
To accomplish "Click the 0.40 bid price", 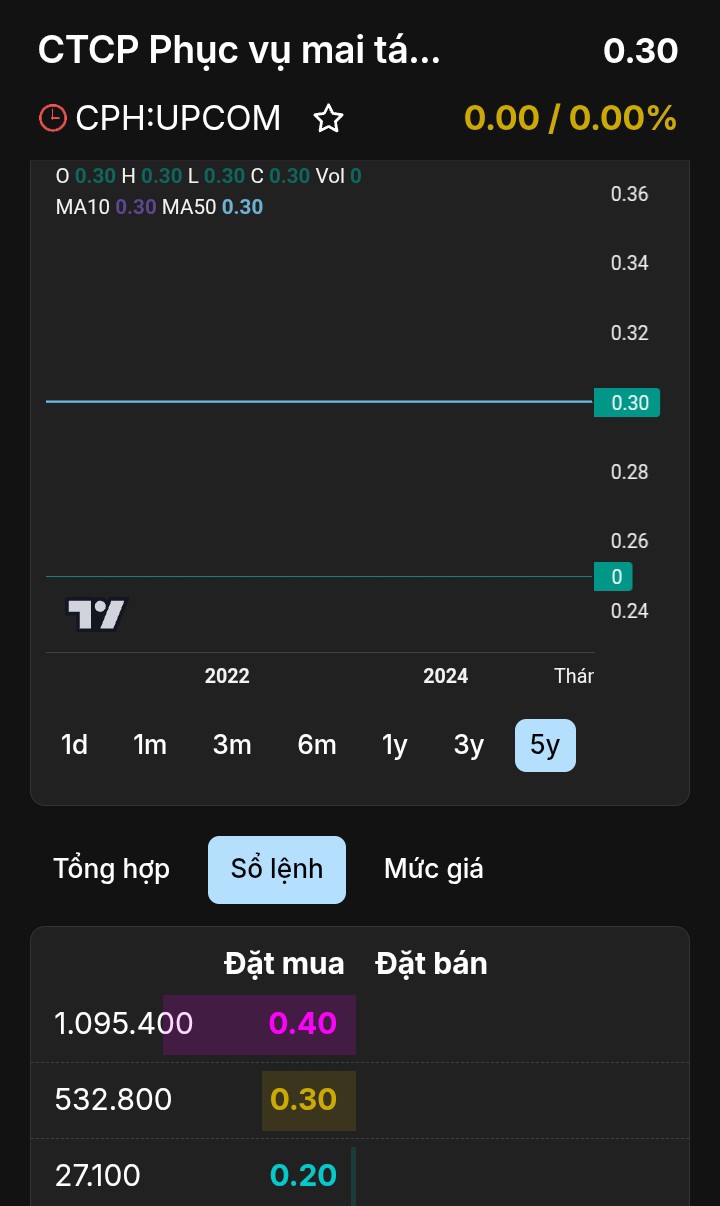I will (x=303, y=1023).
